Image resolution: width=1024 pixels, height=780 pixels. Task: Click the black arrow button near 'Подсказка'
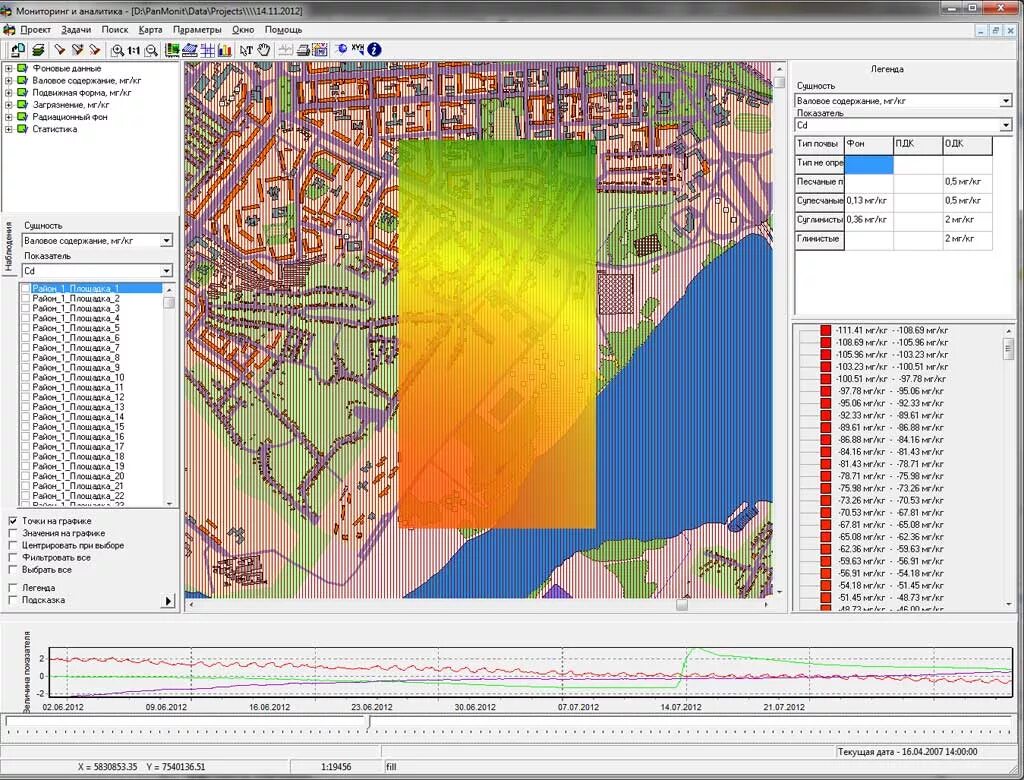click(168, 601)
